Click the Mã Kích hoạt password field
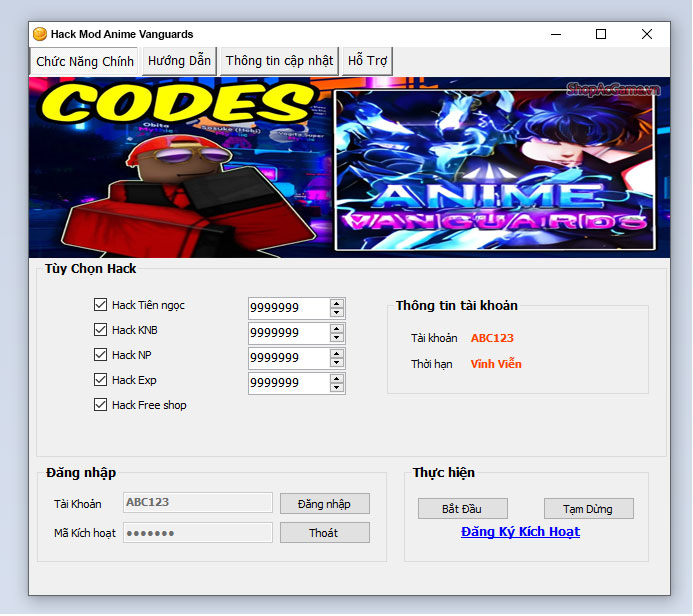Viewport: 693px width, 616px height. tap(198, 532)
